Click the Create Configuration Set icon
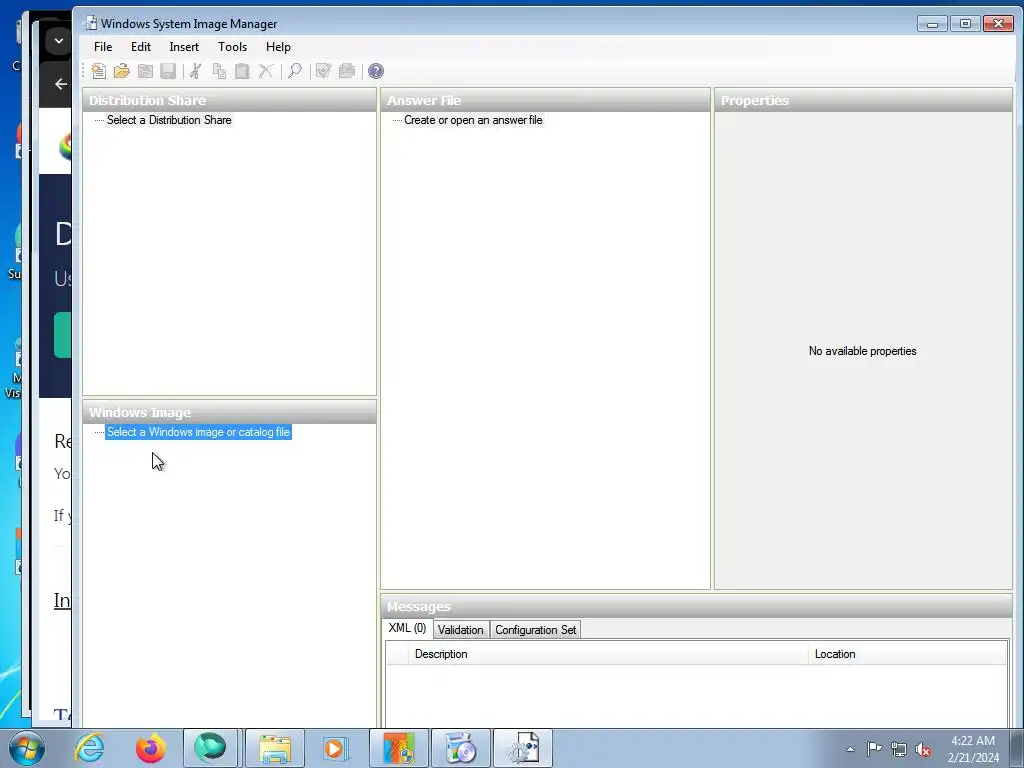The height and width of the screenshot is (768, 1024). click(347, 71)
